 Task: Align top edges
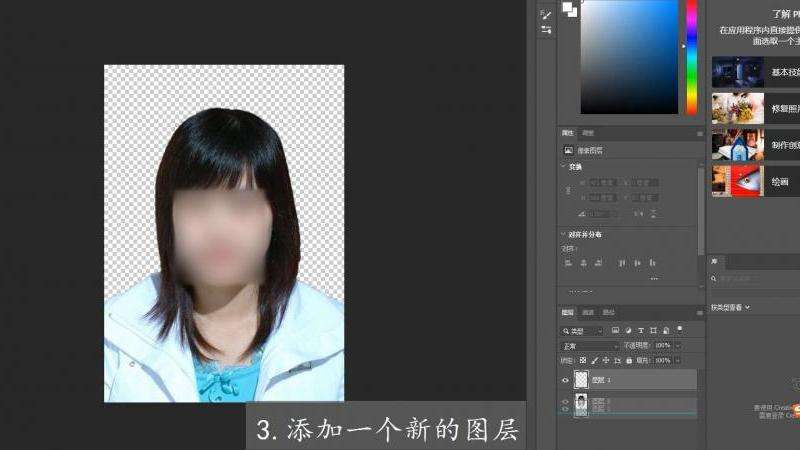[622, 263]
